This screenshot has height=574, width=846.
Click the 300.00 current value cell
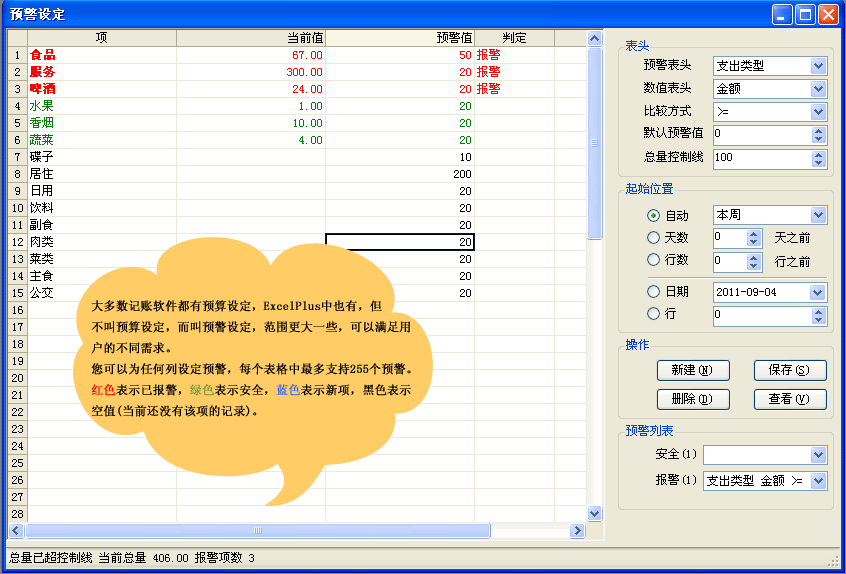tap(251, 72)
